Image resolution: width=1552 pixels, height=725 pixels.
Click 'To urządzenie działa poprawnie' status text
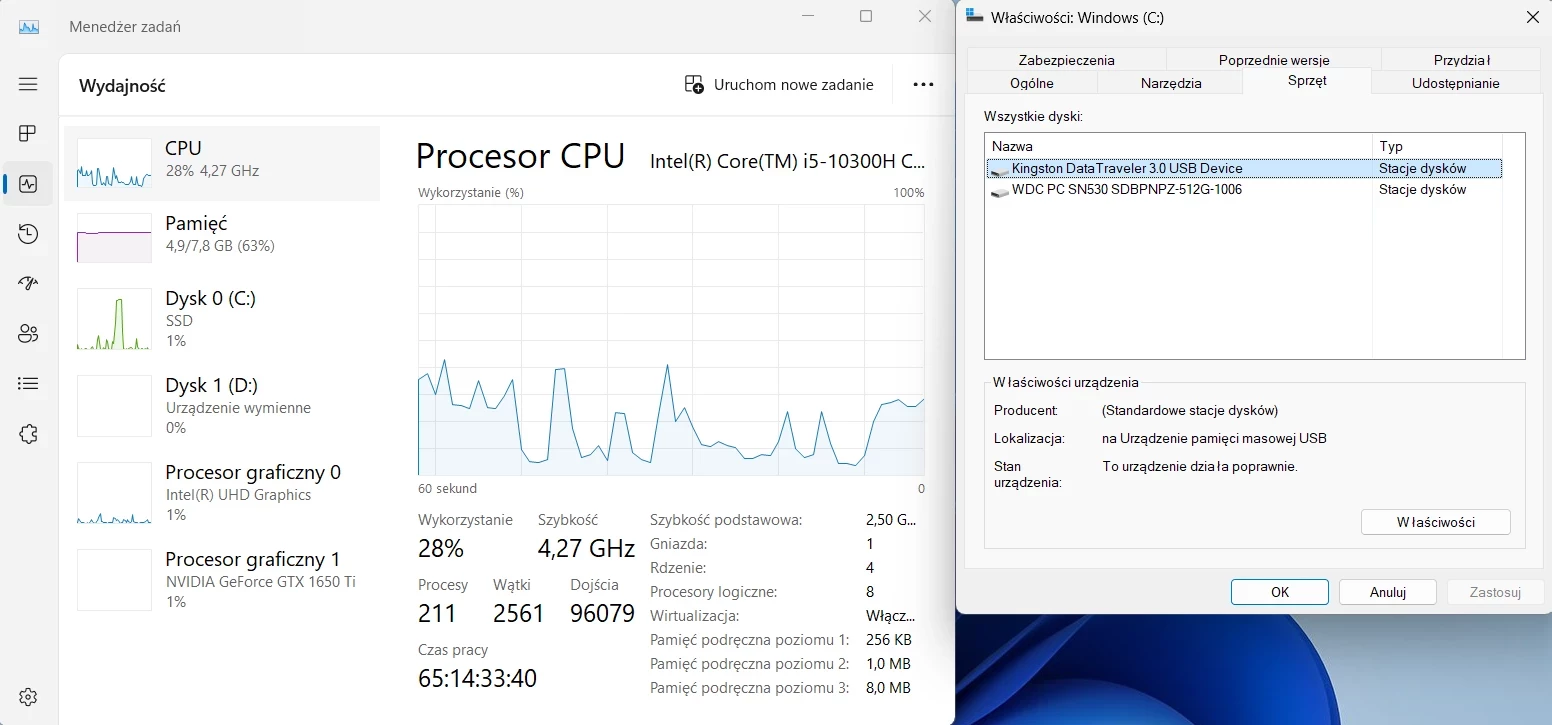(x=1200, y=466)
